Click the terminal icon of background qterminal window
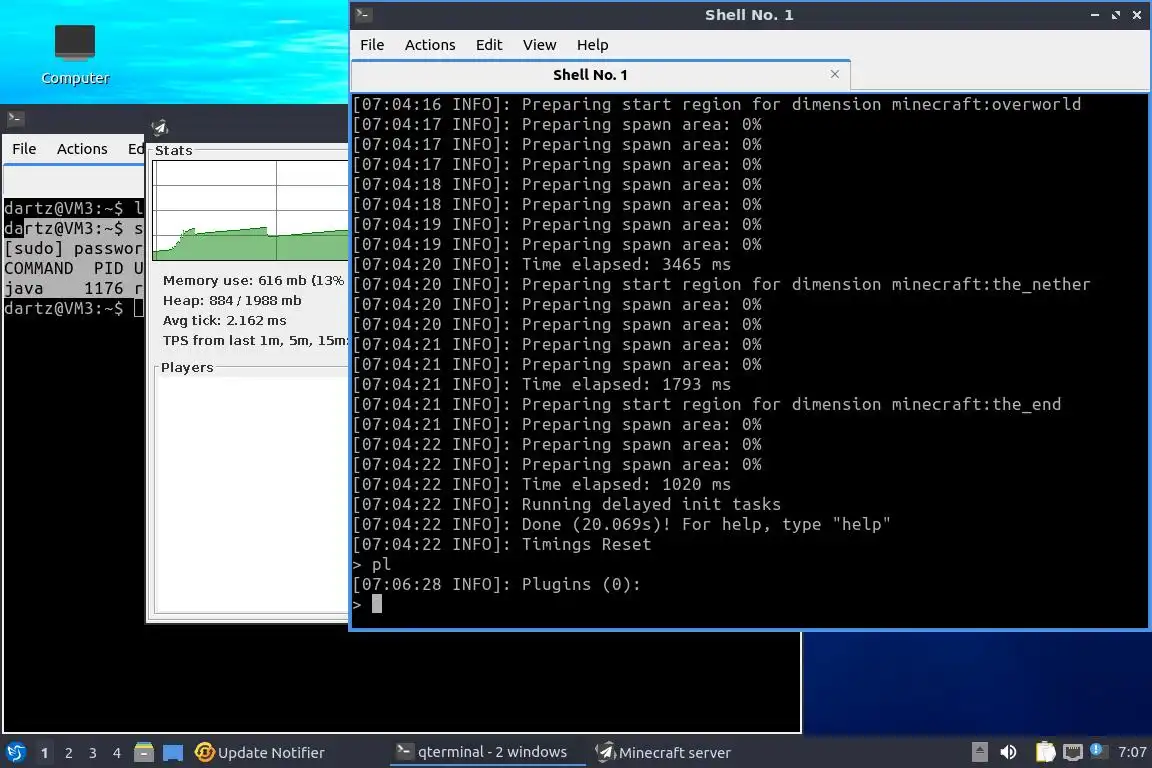Viewport: 1152px width, 768px height. point(15,118)
